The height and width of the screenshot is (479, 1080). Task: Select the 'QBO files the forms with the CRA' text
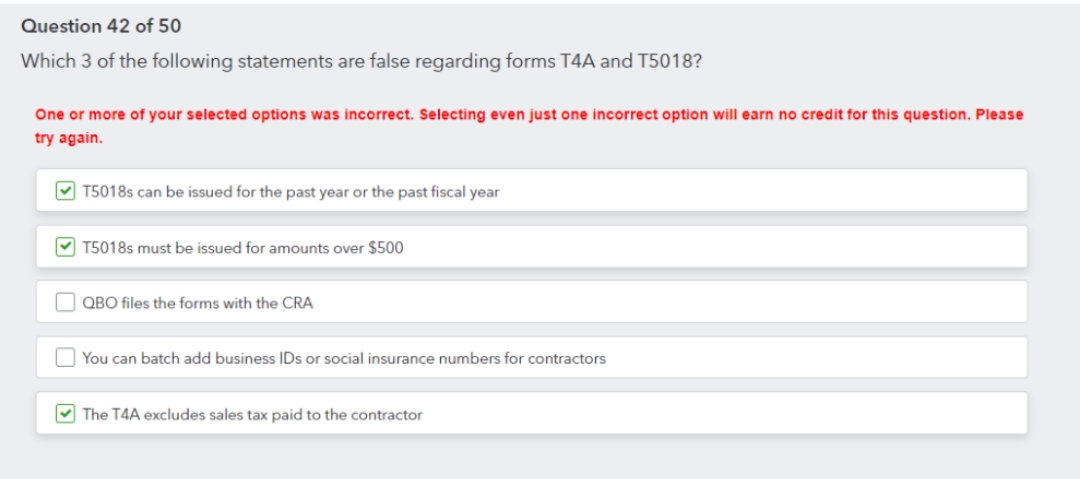point(198,303)
